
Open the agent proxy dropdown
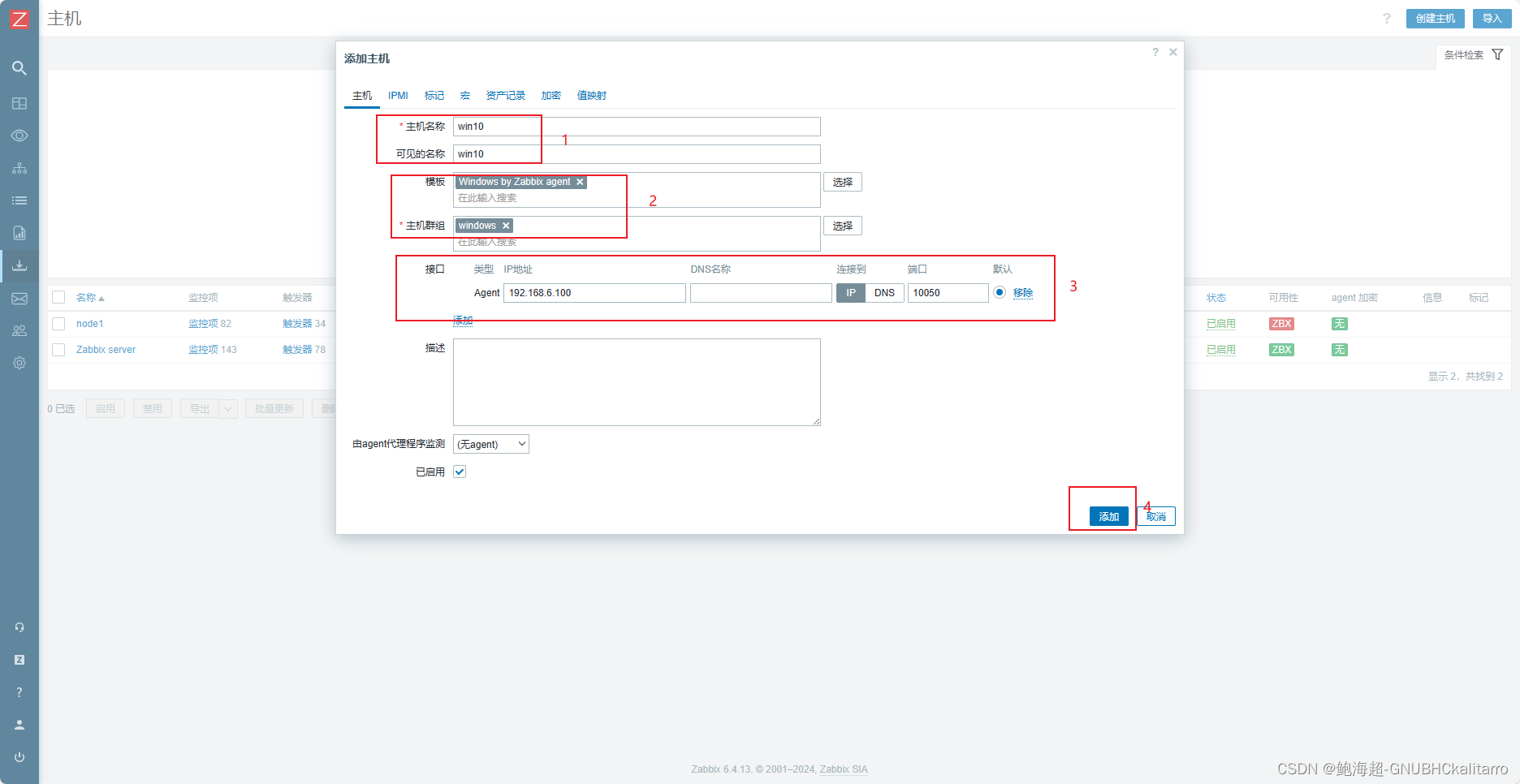pos(491,444)
